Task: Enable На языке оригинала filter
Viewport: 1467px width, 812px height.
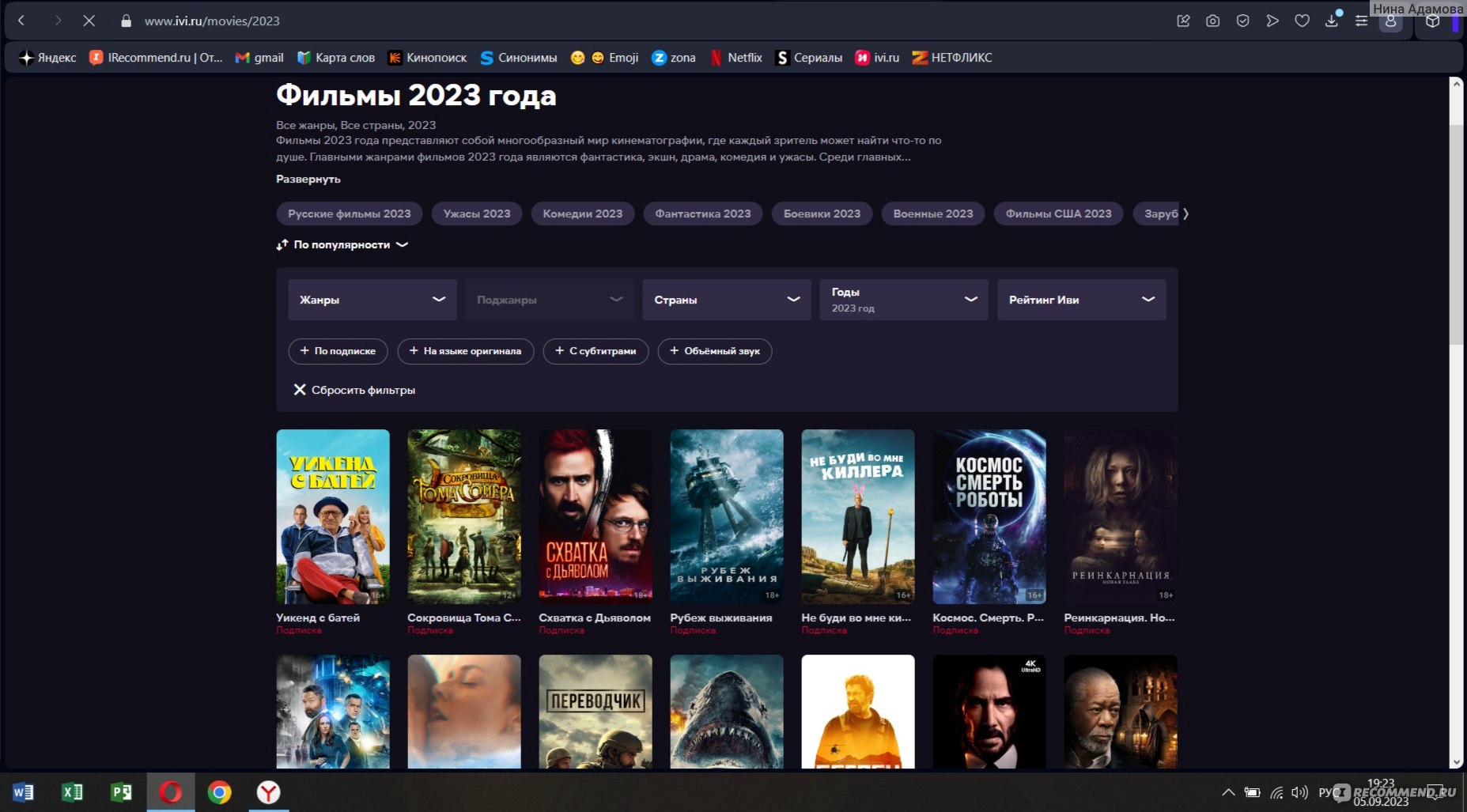Action: 466,351
